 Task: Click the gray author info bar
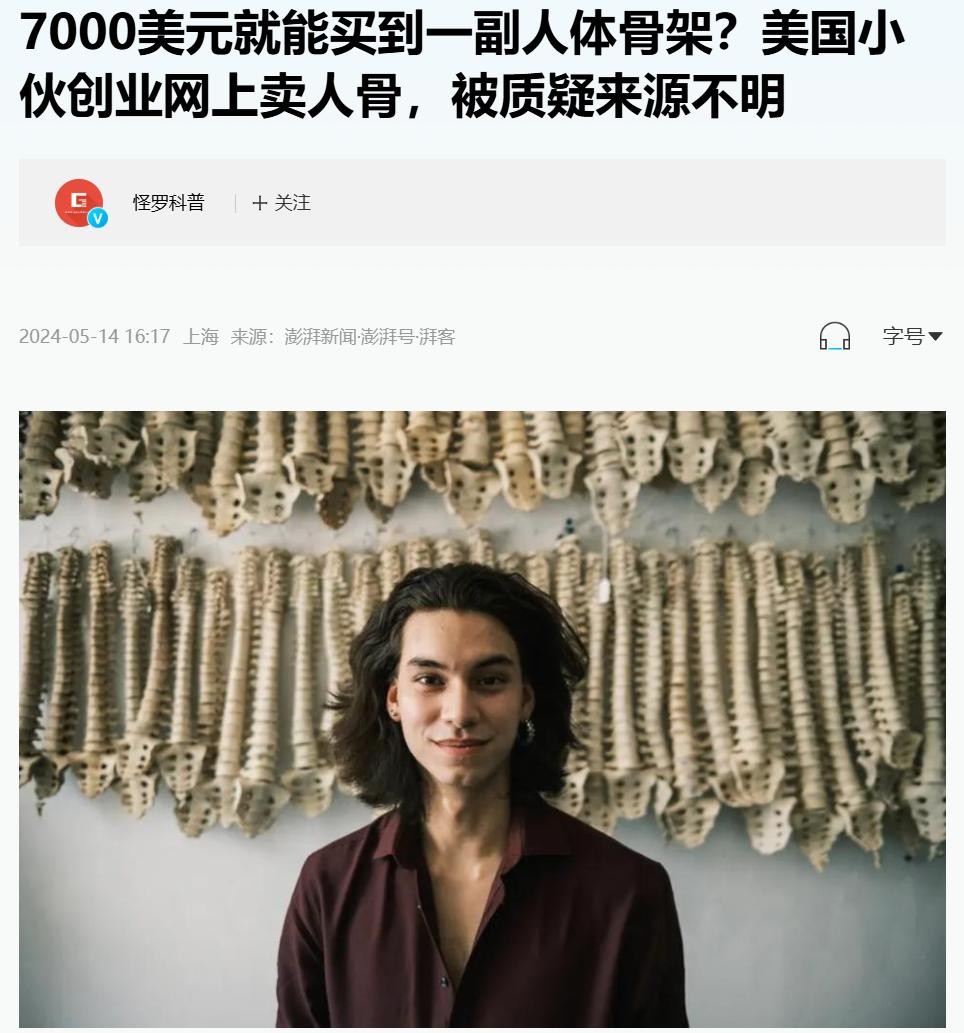point(482,202)
